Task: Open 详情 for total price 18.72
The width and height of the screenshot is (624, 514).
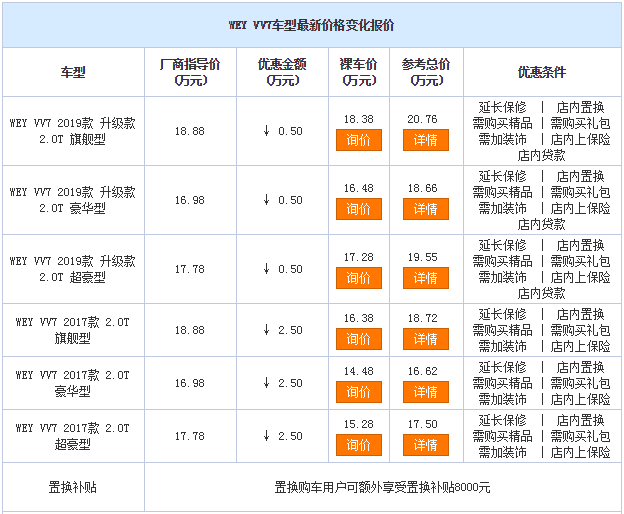Action: (x=425, y=339)
